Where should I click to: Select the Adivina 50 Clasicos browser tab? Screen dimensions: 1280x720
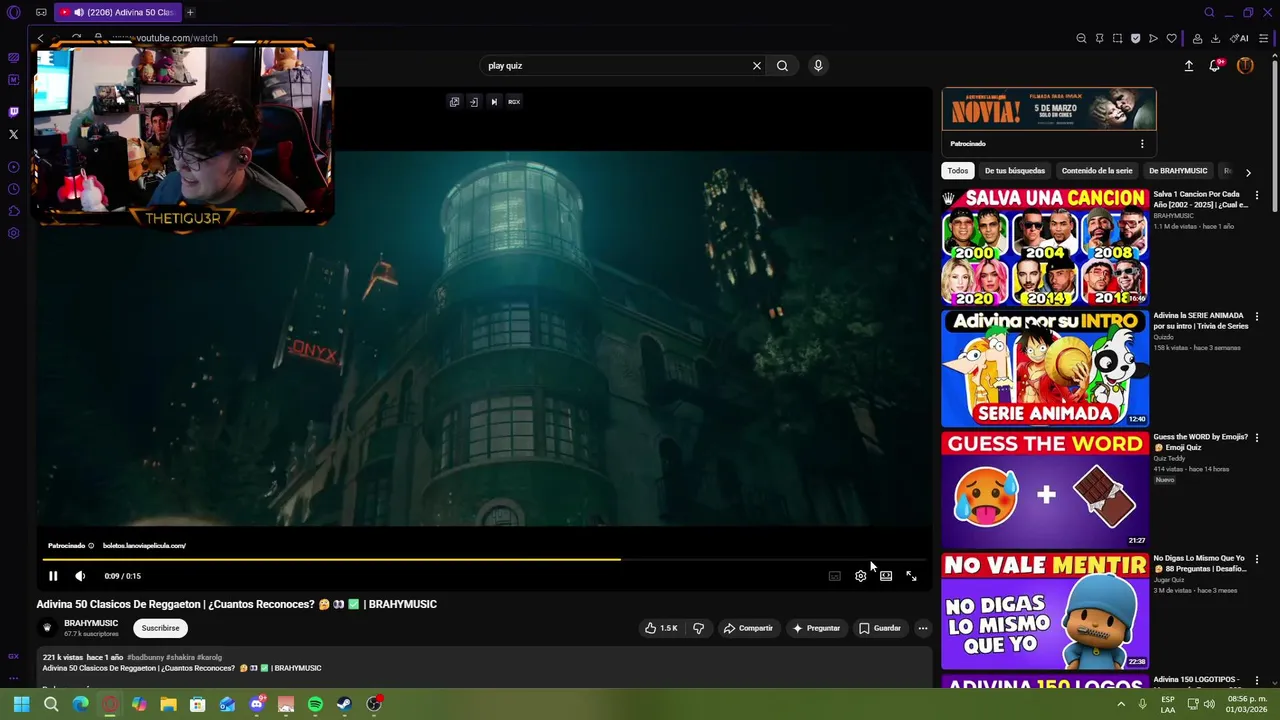tap(117, 12)
